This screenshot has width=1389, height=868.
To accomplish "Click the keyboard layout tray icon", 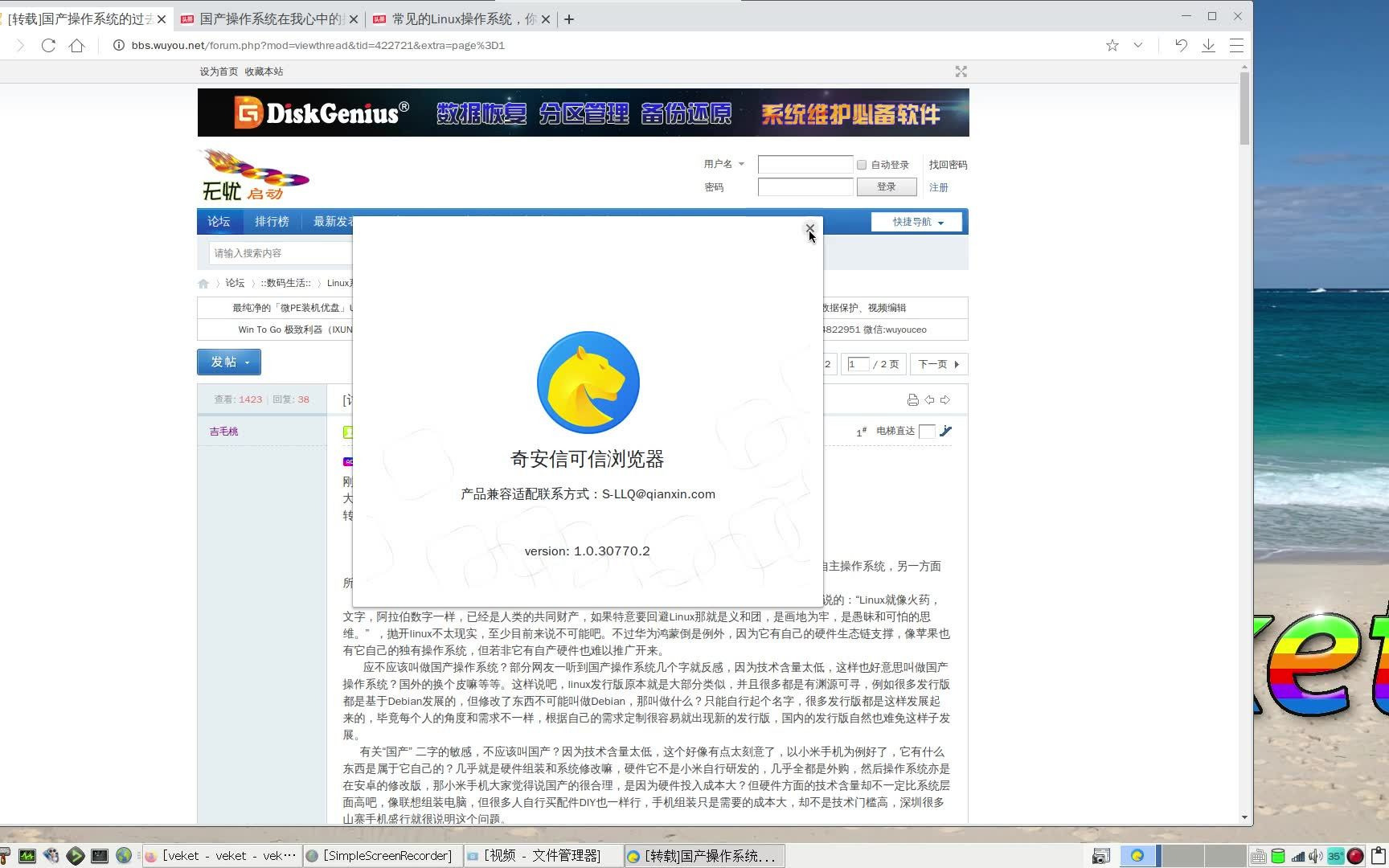I will tap(1259, 856).
